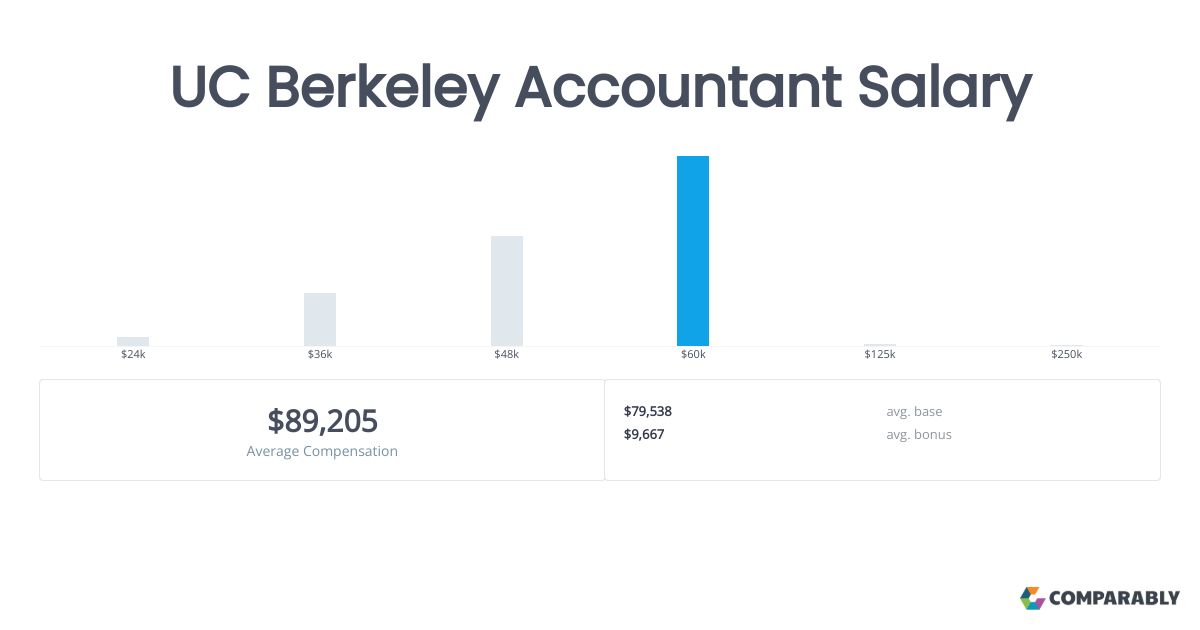Click the Comparably logo icon
Viewport: 1200px width, 630px height.
click(x=1032, y=598)
